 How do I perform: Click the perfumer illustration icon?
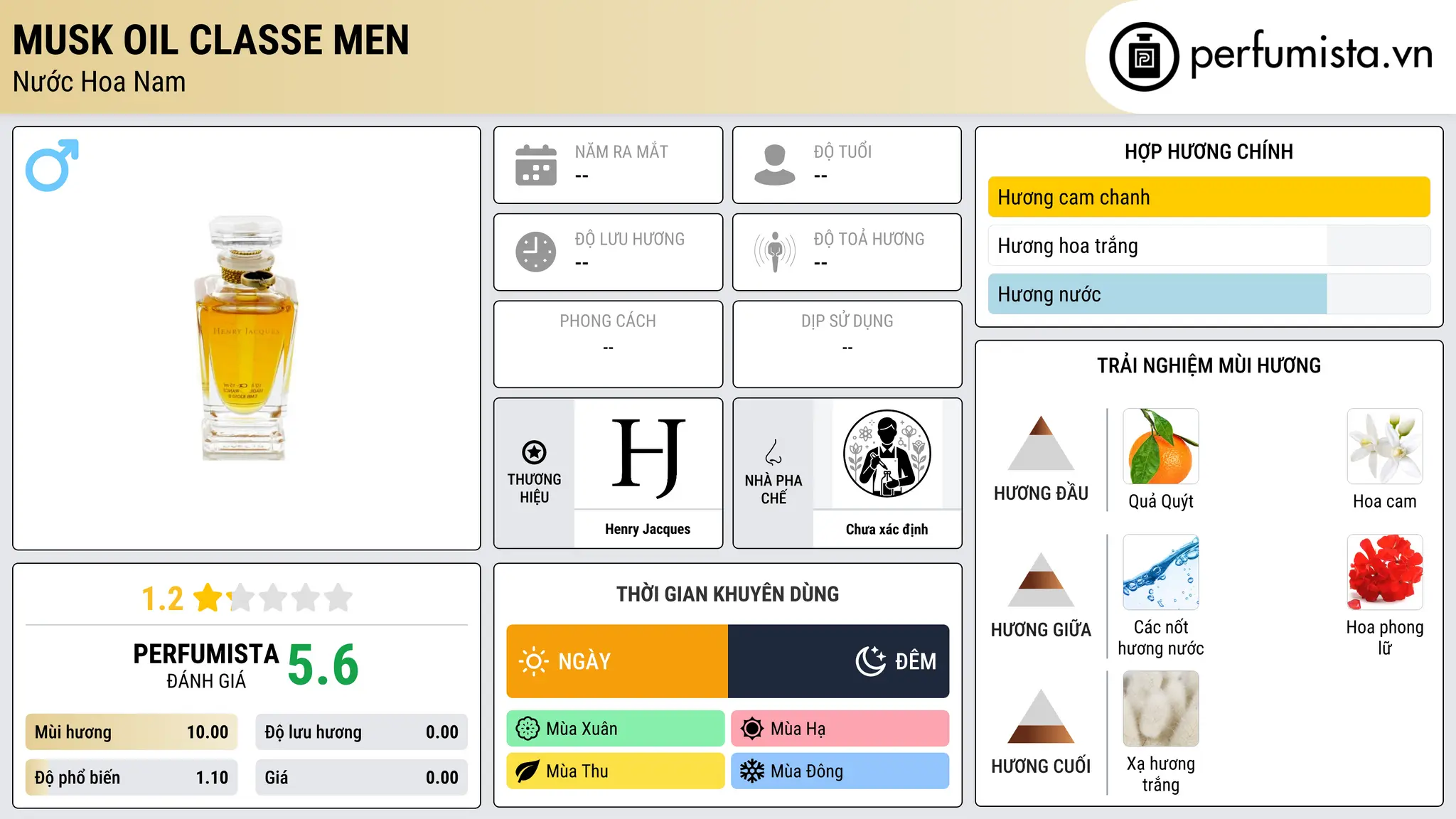coord(887,454)
